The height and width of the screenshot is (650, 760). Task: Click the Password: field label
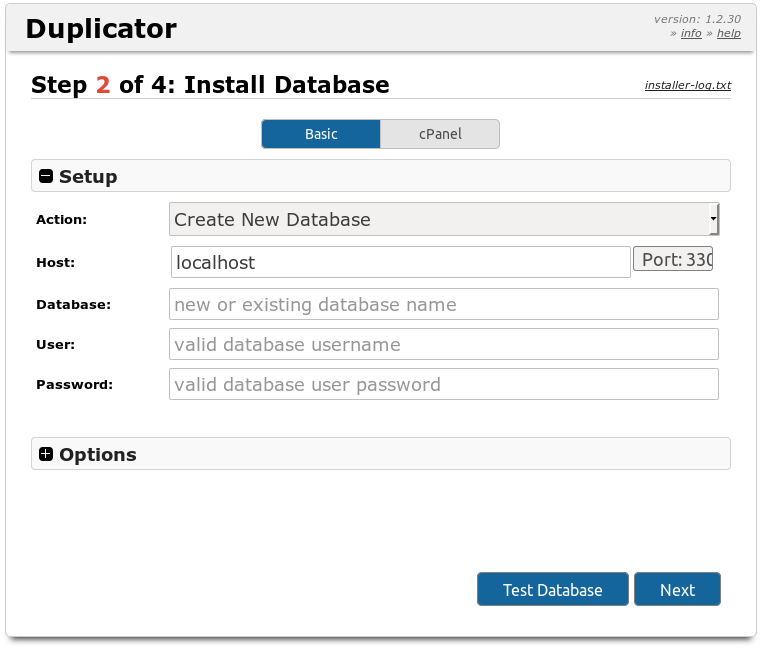75,384
